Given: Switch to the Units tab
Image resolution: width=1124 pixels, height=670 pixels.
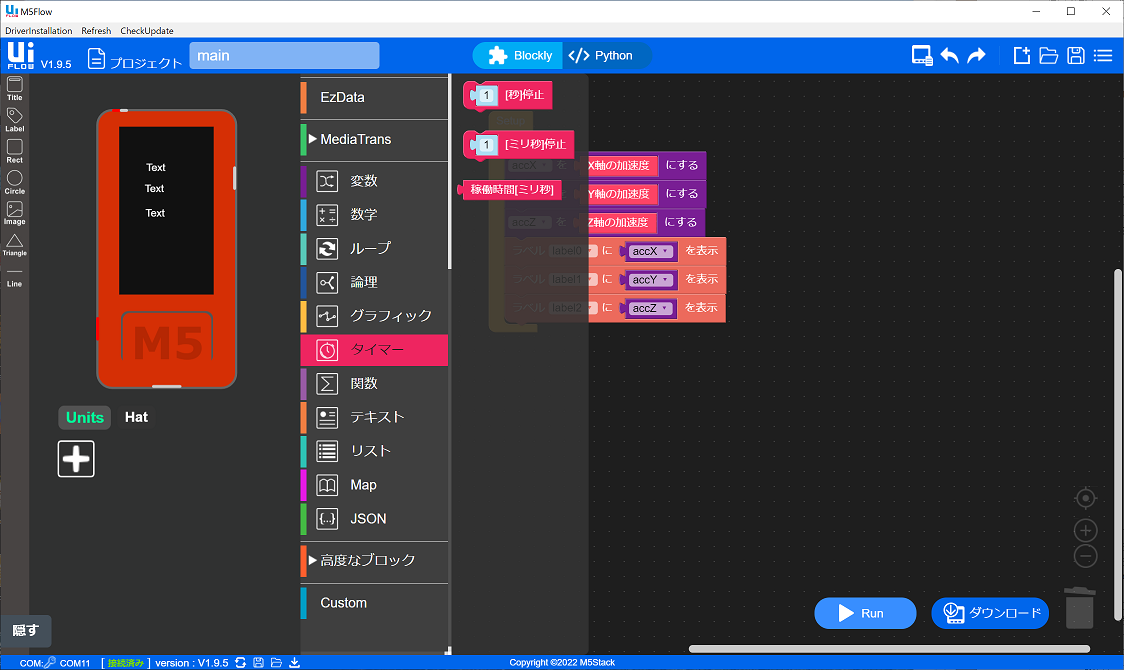Looking at the screenshot, I should [85, 418].
